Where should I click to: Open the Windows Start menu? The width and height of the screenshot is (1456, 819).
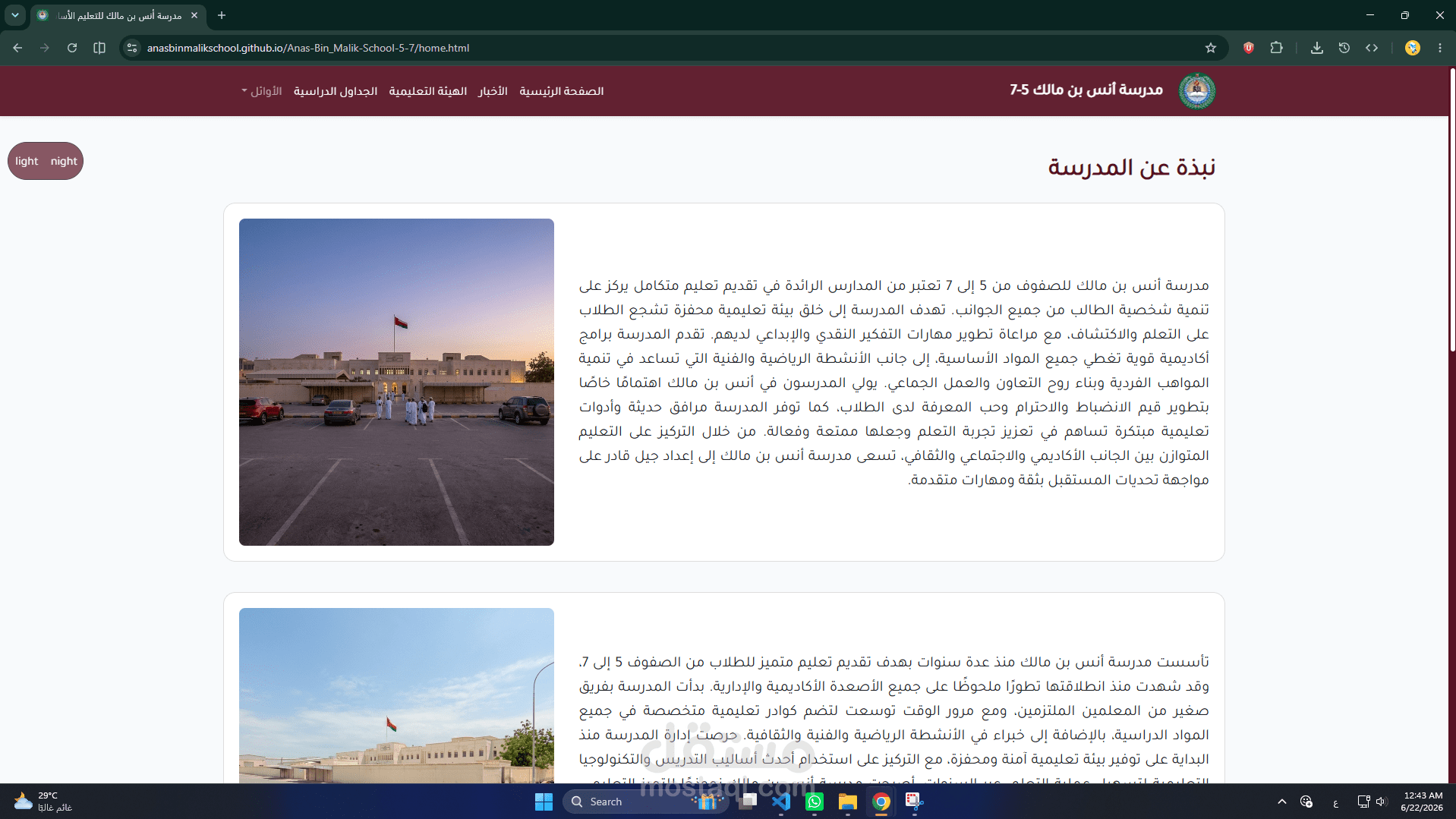click(544, 802)
